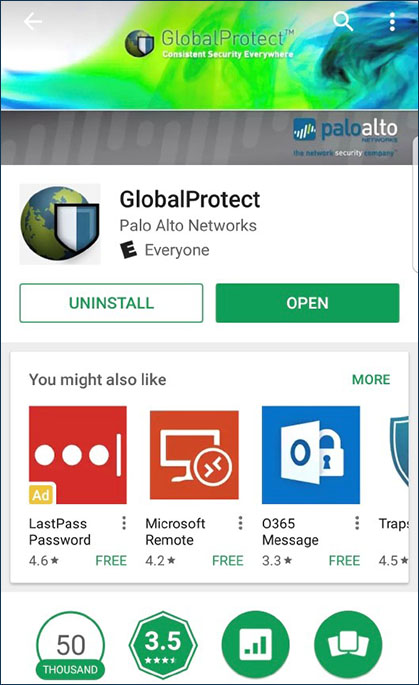Select the O365 Message app thumbnail

[x=311, y=455]
